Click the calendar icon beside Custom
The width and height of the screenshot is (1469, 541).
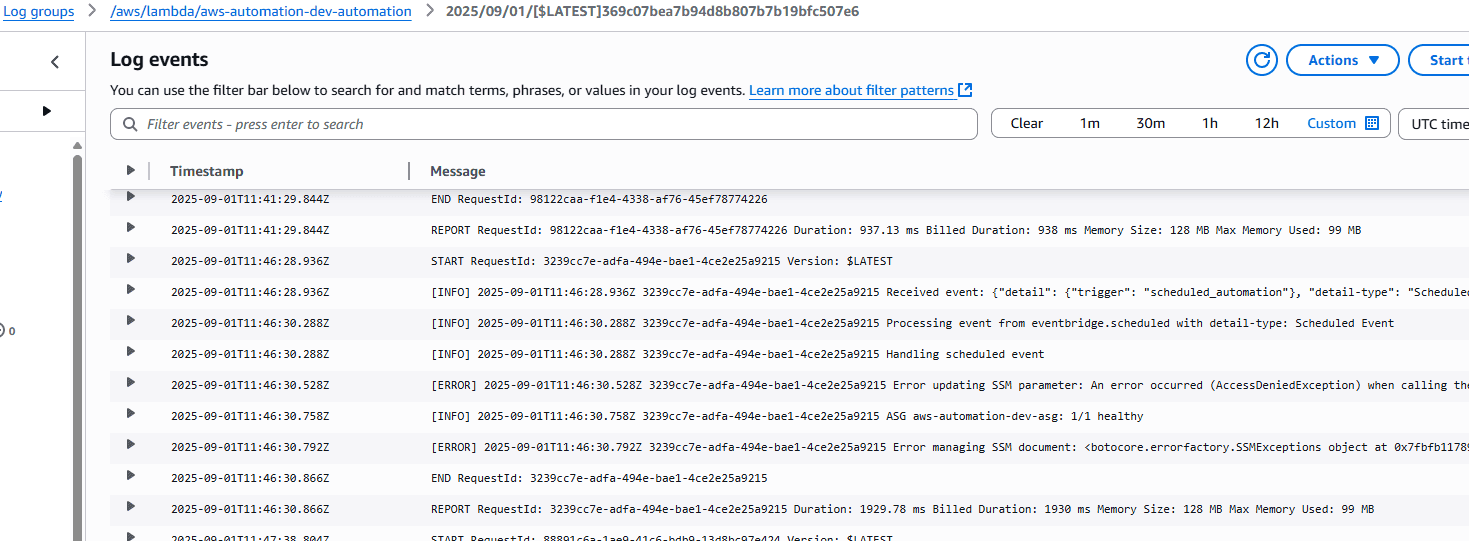[x=1372, y=123]
